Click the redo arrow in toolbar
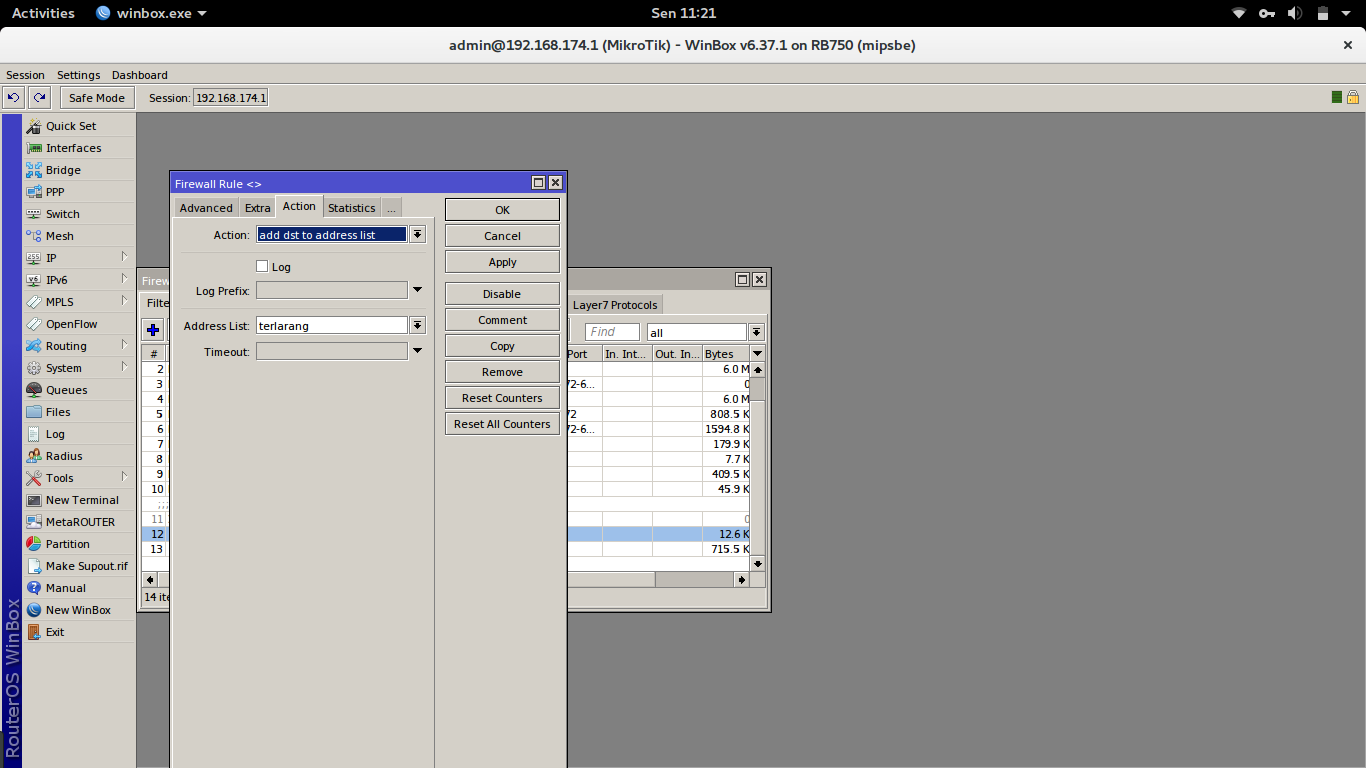Image resolution: width=1366 pixels, height=768 pixels. point(39,98)
